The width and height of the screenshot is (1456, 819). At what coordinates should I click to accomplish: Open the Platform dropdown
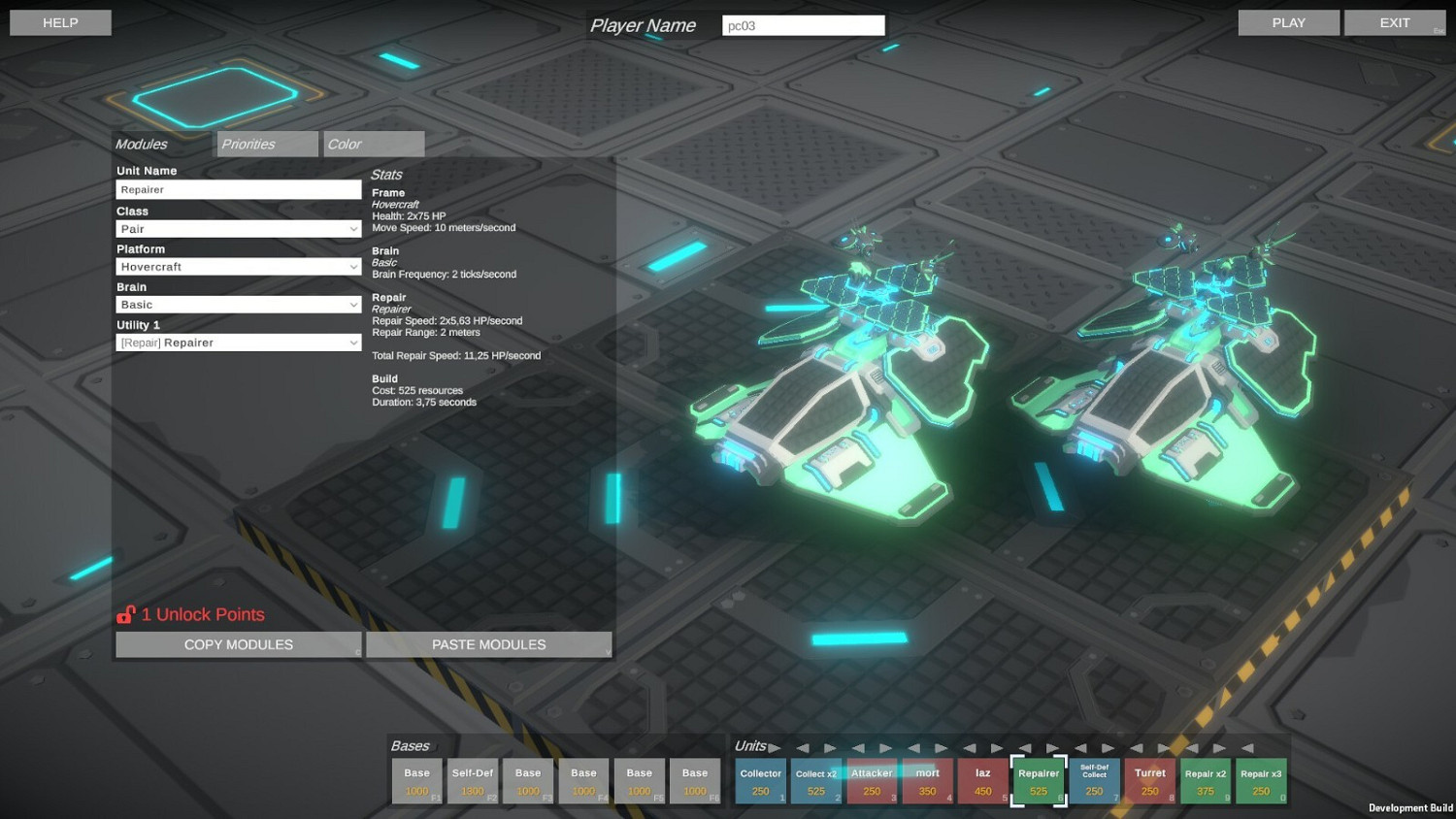[x=238, y=266]
